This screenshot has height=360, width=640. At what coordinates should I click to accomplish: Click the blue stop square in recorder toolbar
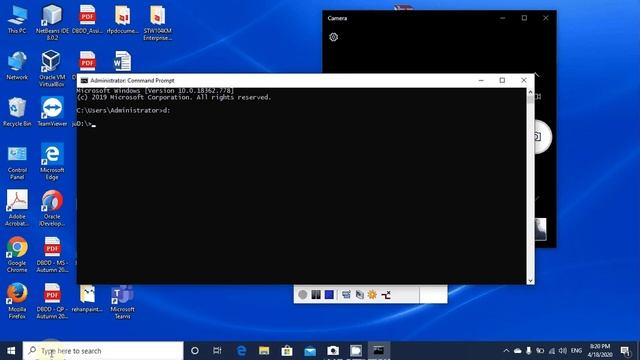tap(329, 295)
